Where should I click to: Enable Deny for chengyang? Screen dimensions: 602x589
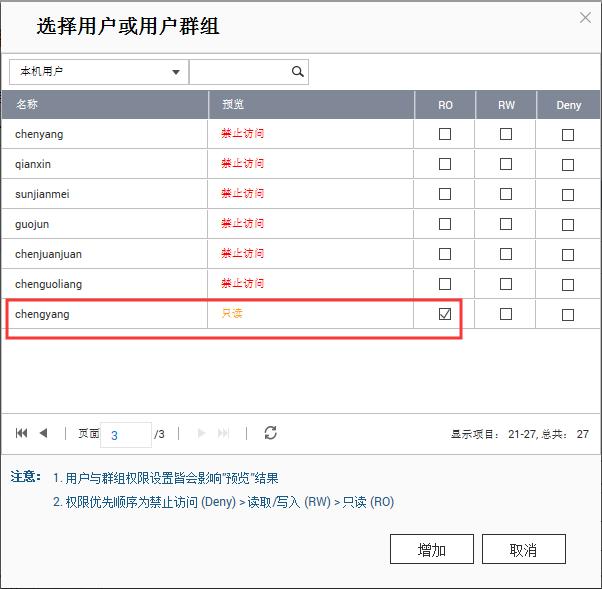568,315
